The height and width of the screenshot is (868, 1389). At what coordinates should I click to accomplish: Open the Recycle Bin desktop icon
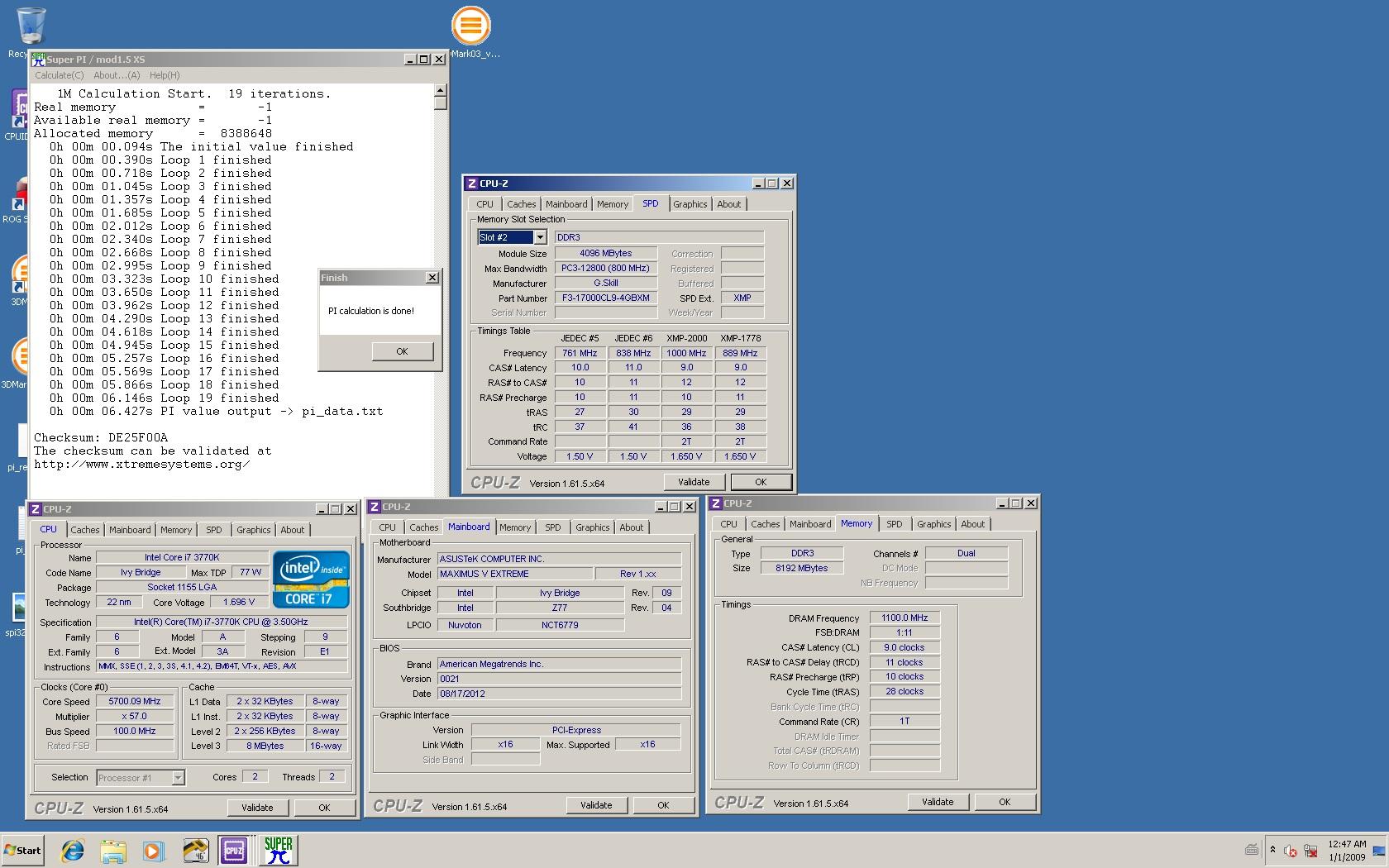(31, 25)
